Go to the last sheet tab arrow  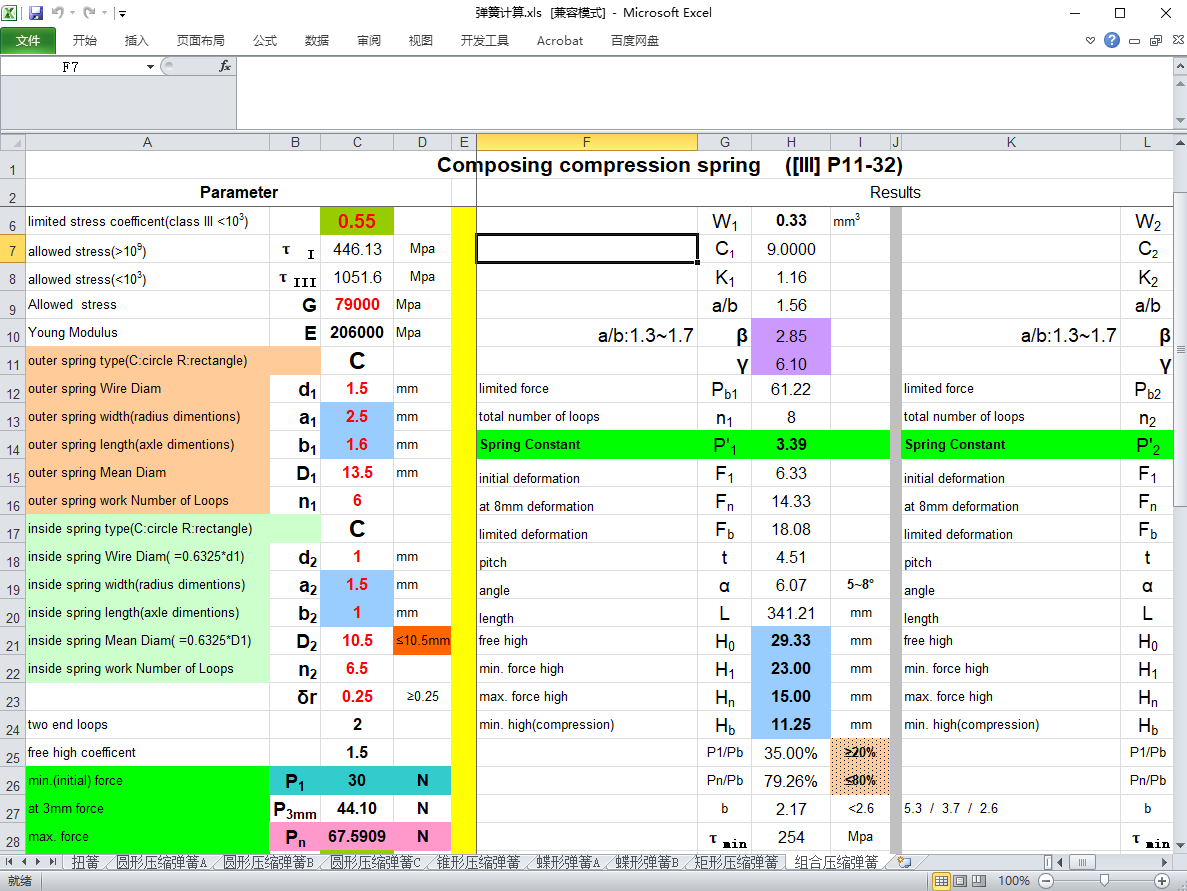coord(52,861)
